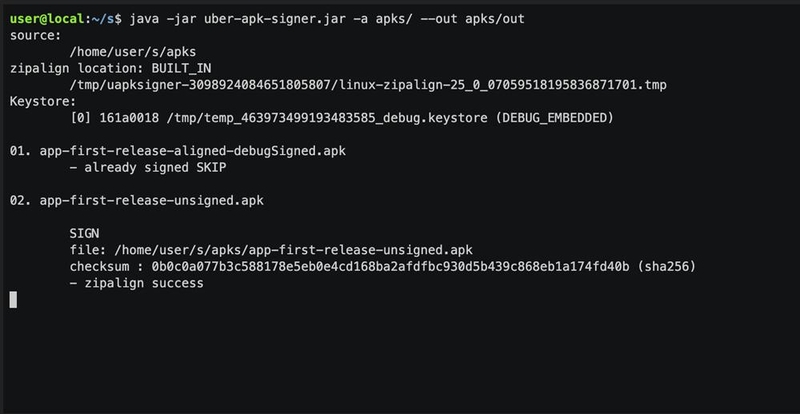Click the file: unsigned.apk path line

(x=271, y=250)
